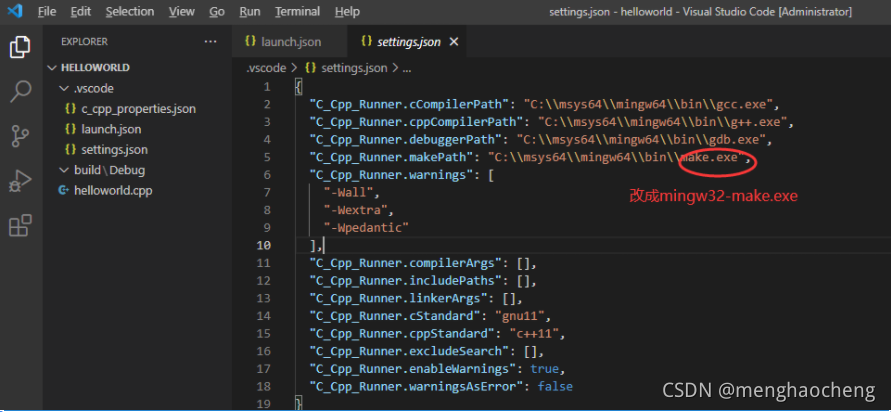Click the gcc.exe path string value
The image size is (891, 412).
coord(648,105)
